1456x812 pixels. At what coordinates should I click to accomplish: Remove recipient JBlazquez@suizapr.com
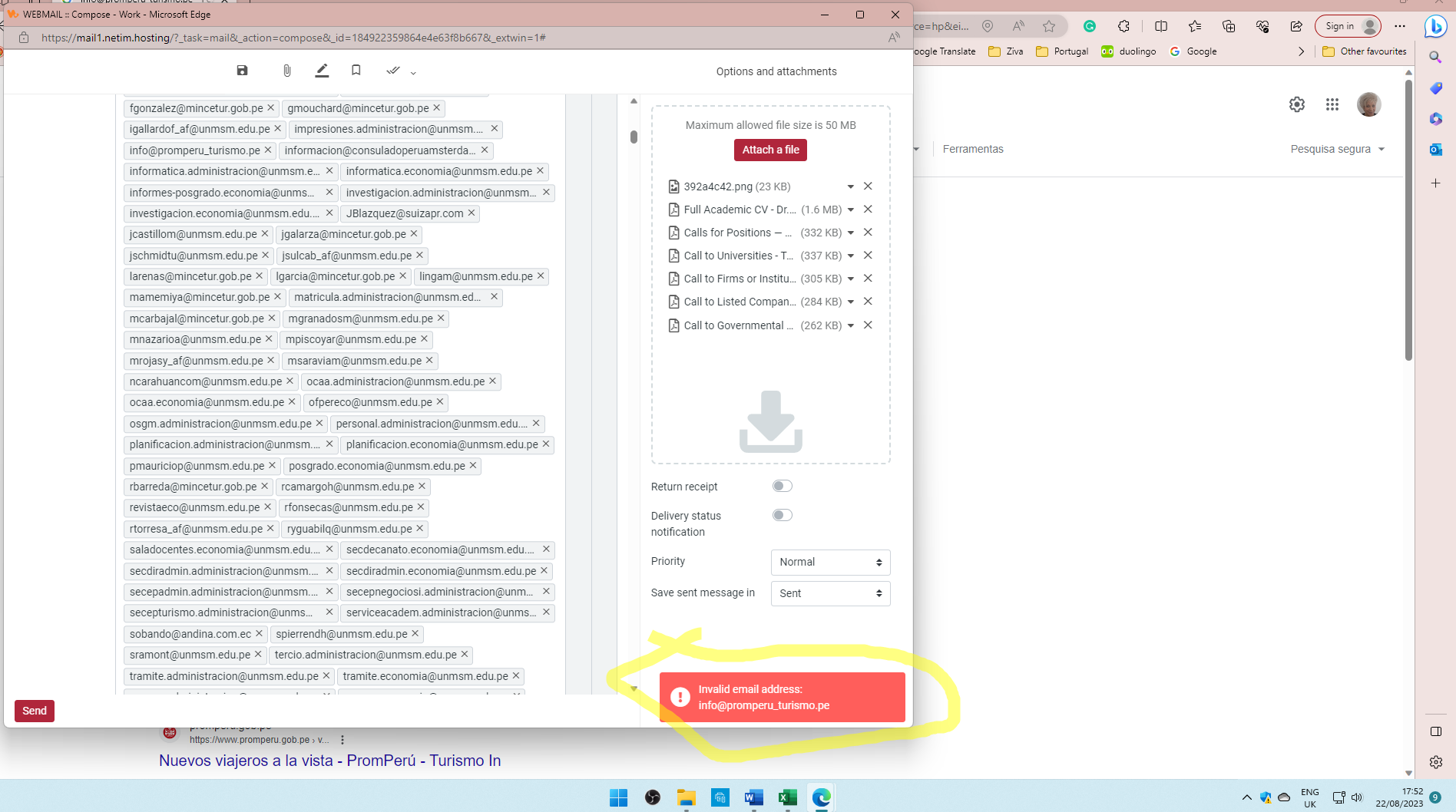tap(472, 213)
